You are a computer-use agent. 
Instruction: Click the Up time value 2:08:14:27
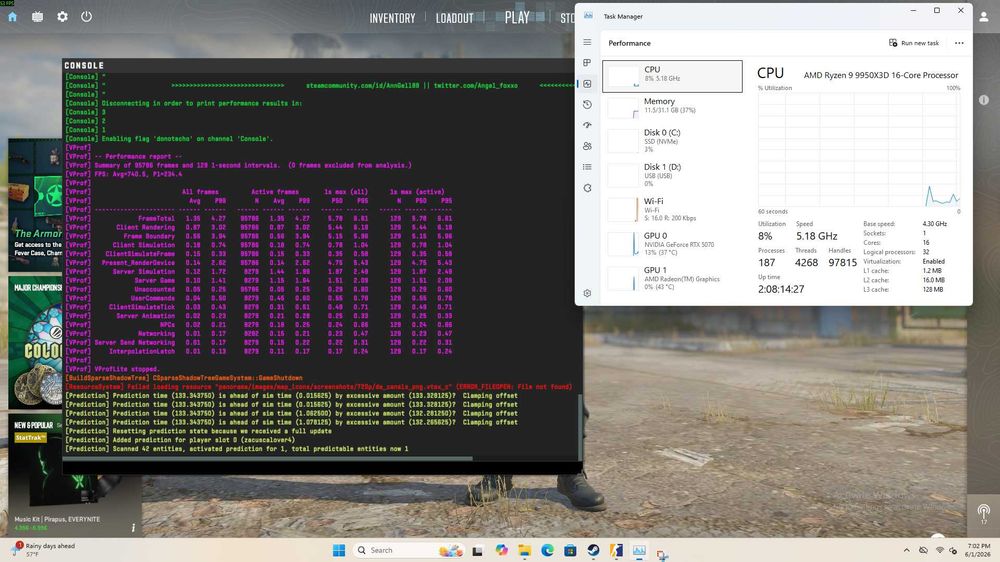(781, 289)
